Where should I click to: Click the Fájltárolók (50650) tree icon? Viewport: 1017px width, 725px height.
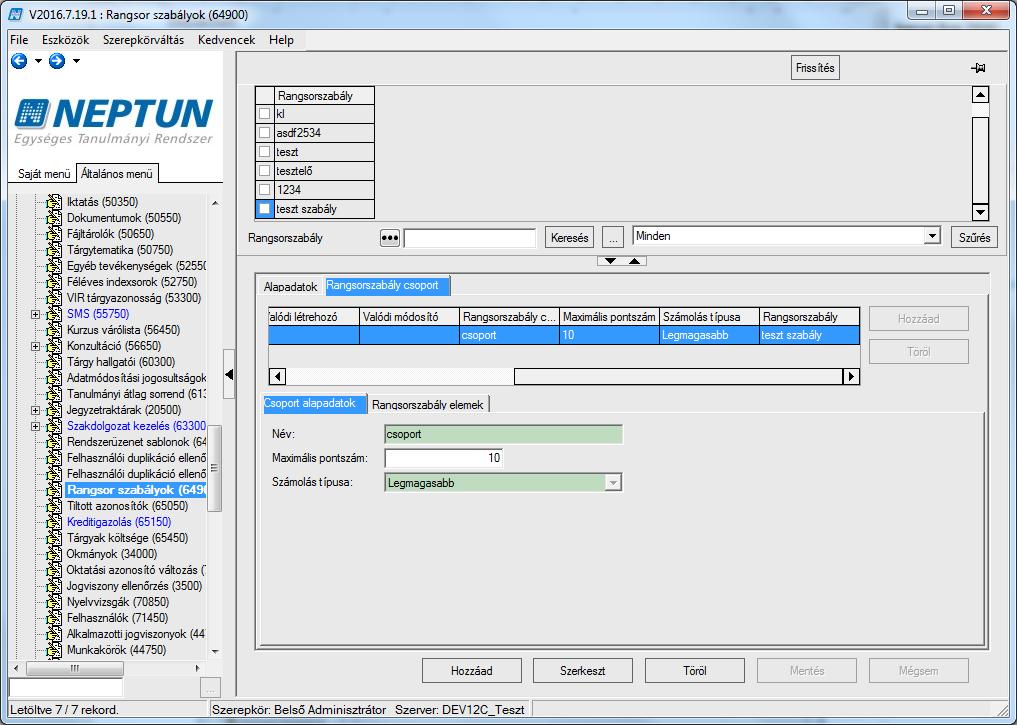coord(54,234)
